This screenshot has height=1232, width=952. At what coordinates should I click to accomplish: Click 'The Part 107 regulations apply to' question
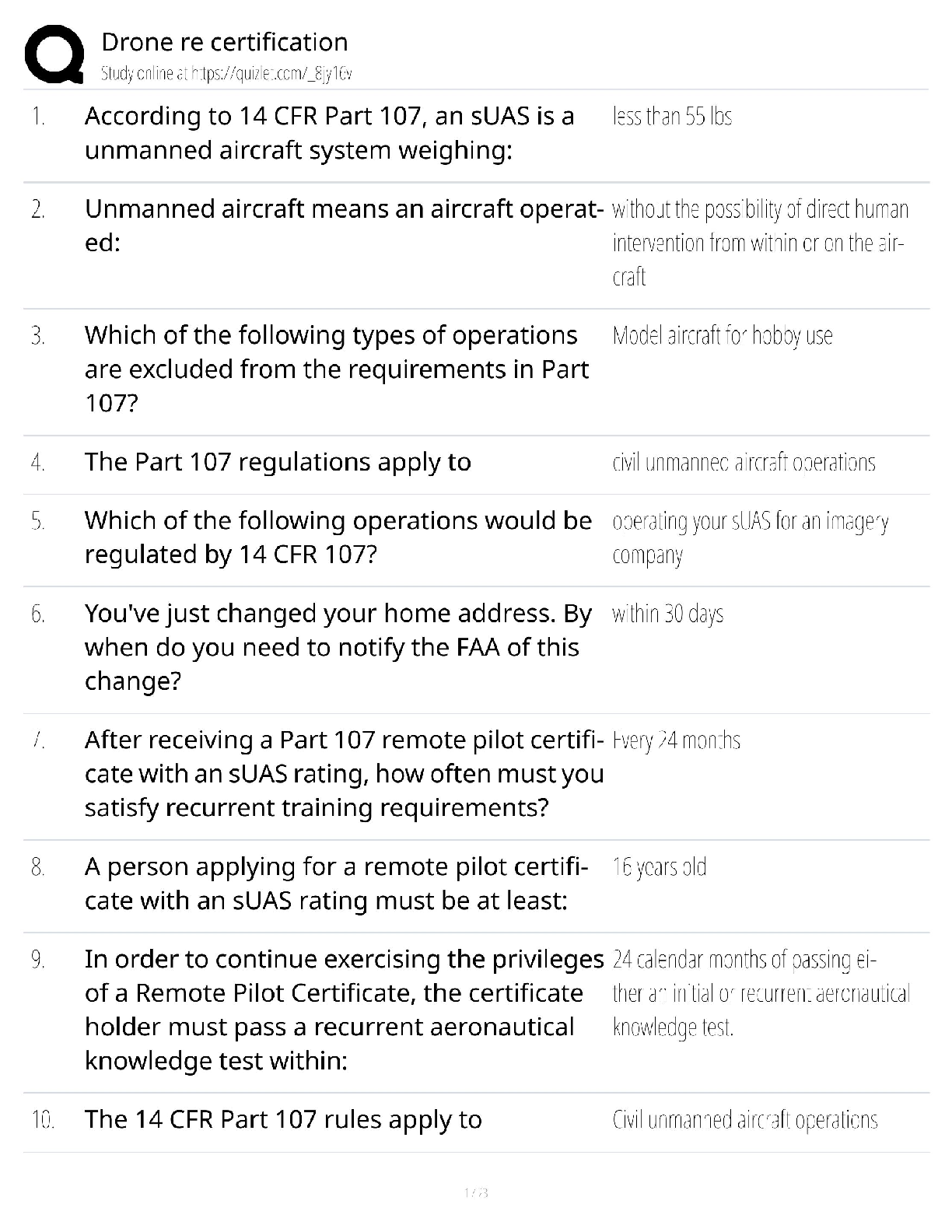[x=278, y=462]
